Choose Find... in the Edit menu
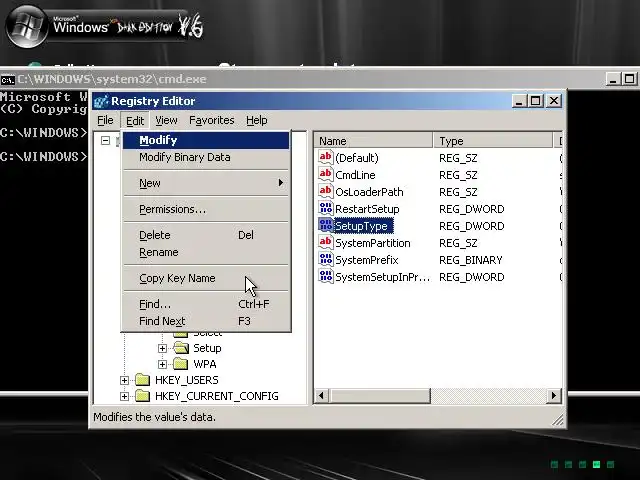The height and width of the screenshot is (480, 640). (x=206, y=304)
